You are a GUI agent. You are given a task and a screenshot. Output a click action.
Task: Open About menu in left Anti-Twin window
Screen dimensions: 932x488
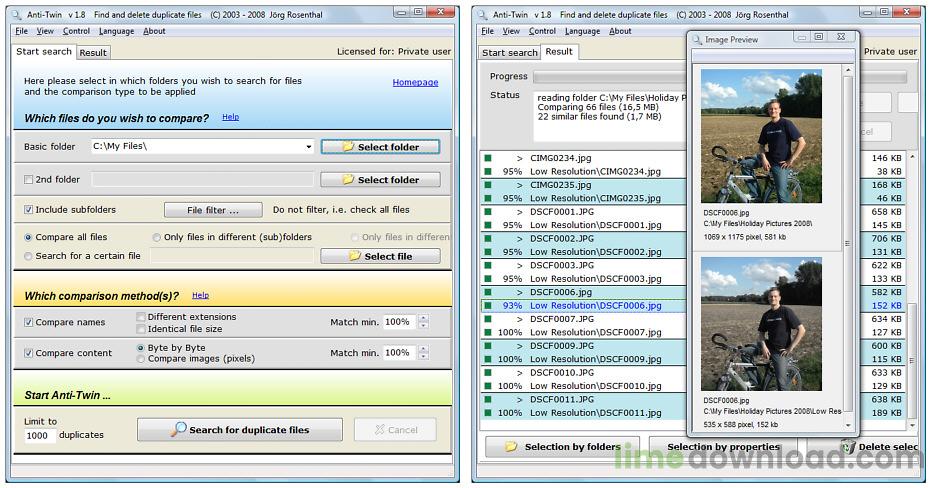[x=155, y=31]
